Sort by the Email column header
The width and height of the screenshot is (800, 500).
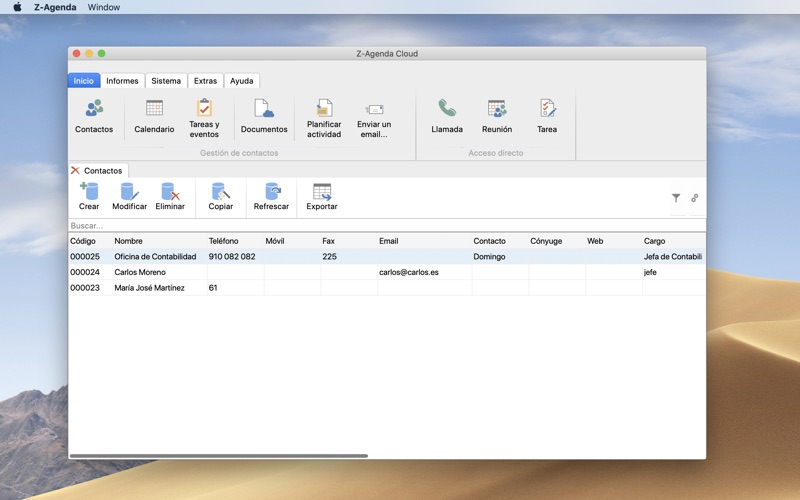[424, 241]
